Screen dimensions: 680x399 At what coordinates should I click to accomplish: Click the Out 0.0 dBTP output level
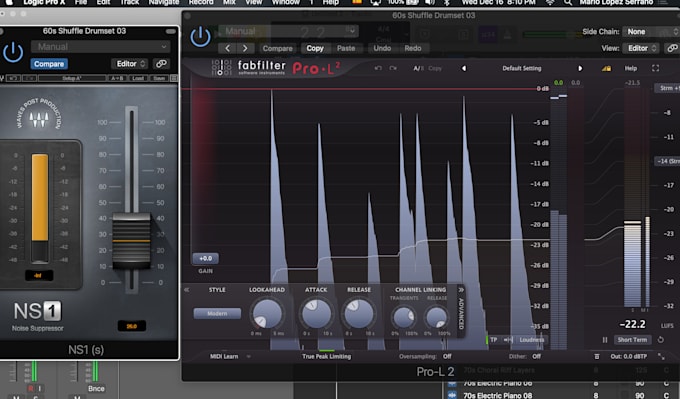coord(628,356)
